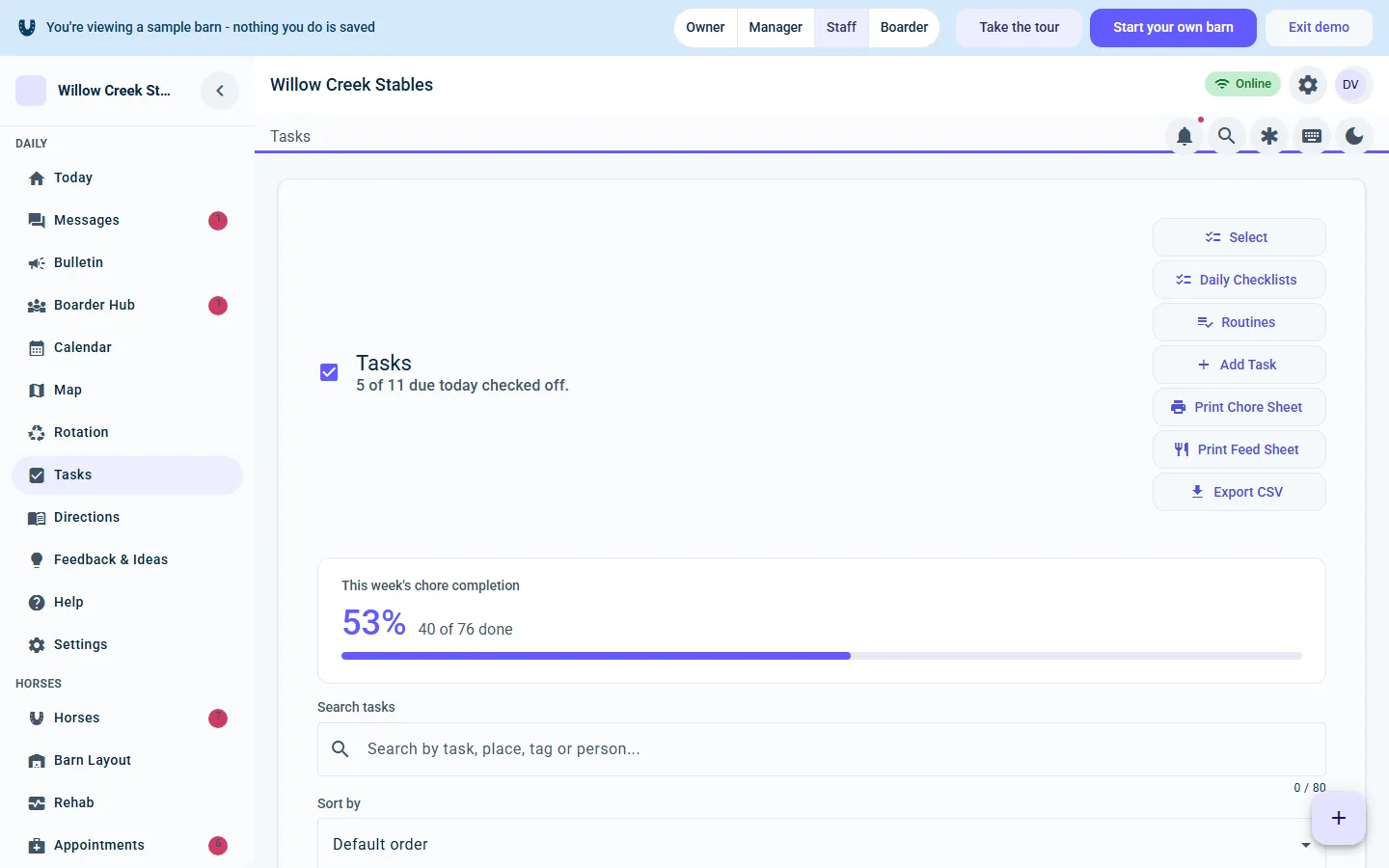Open the Rehab page
1389x868 pixels.
click(x=127, y=802)
